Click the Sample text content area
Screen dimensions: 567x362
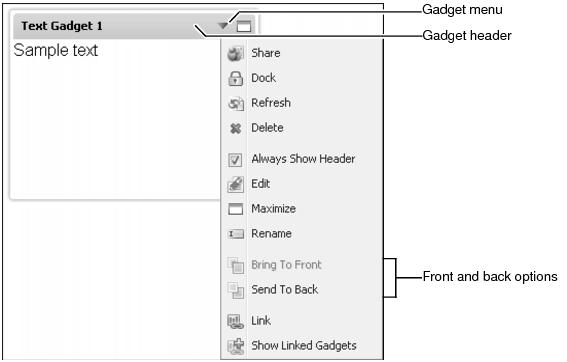(x=56, y=50)
